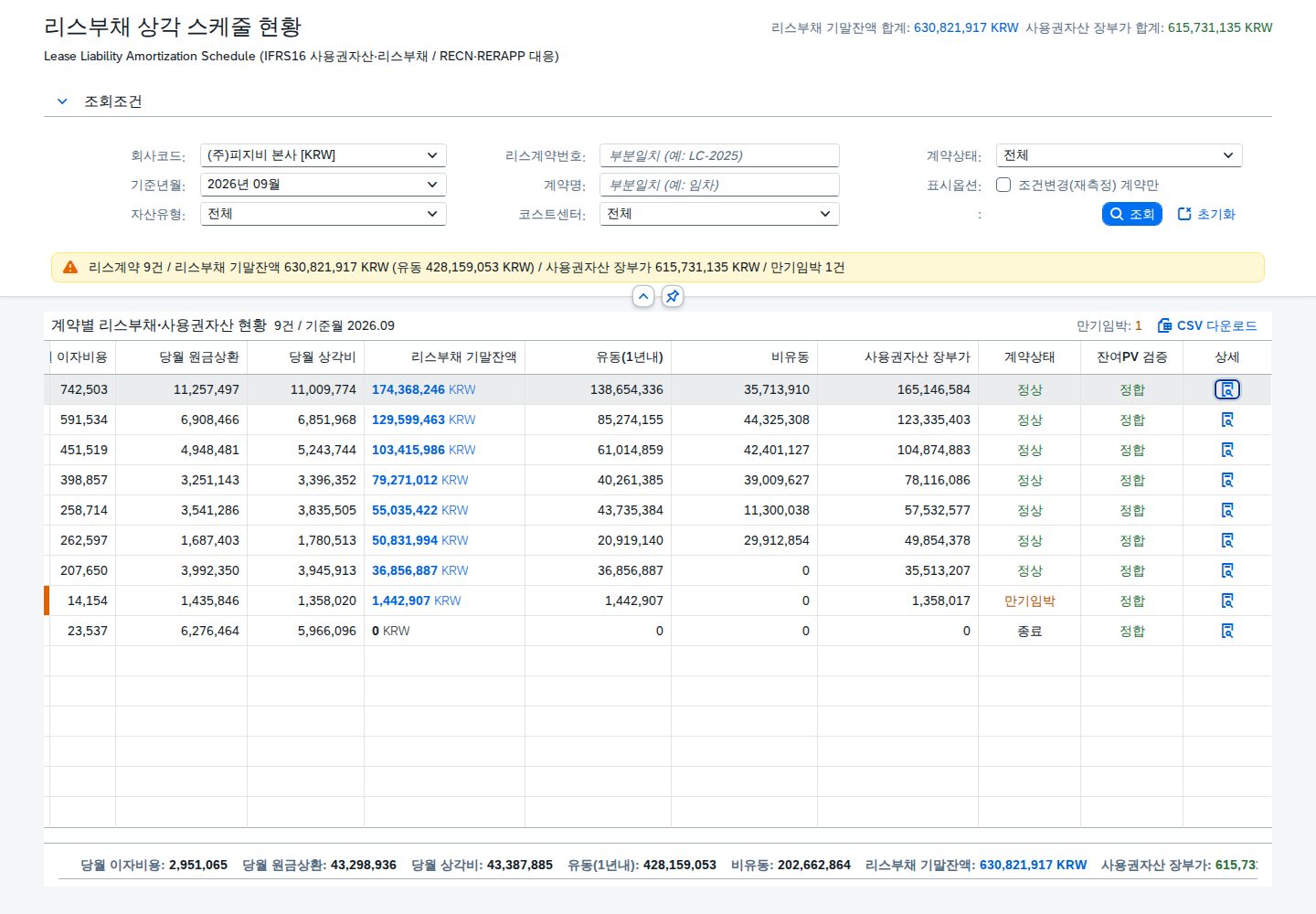Open the 코스트센터 dropdown

pyautogui.click(x=719, y=214)
